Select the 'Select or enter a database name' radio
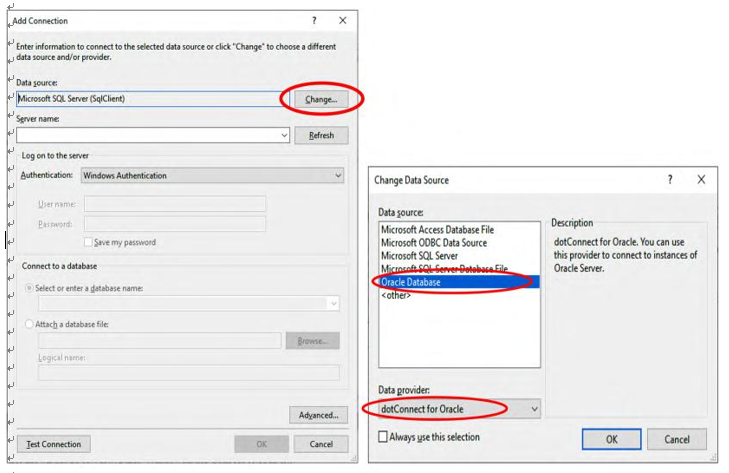Screen dimensions: 729x473 coord(29,288)
